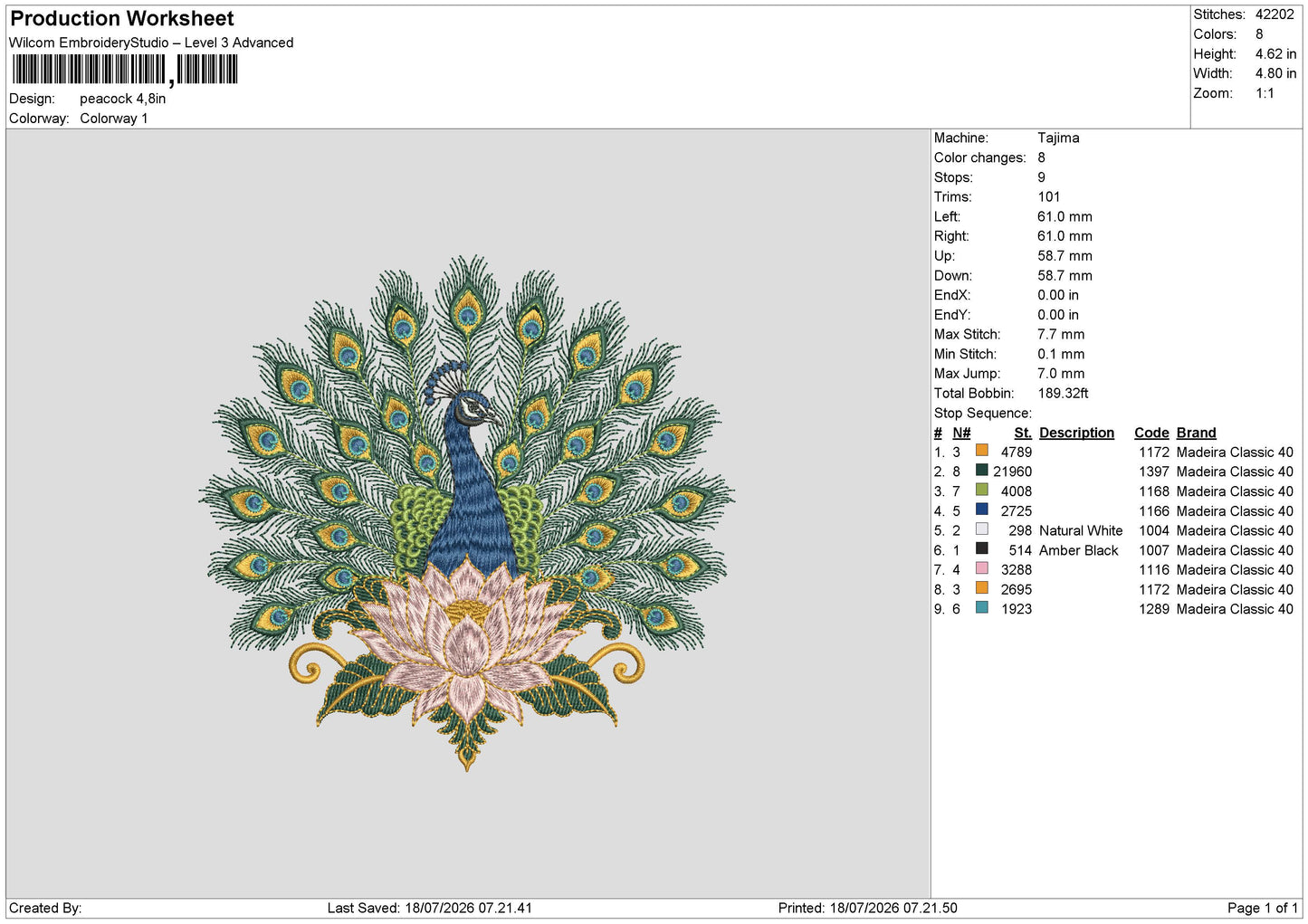Click thread code 1004
This screenshot has height=924, width=1308.
click(x=1154, y=531)
